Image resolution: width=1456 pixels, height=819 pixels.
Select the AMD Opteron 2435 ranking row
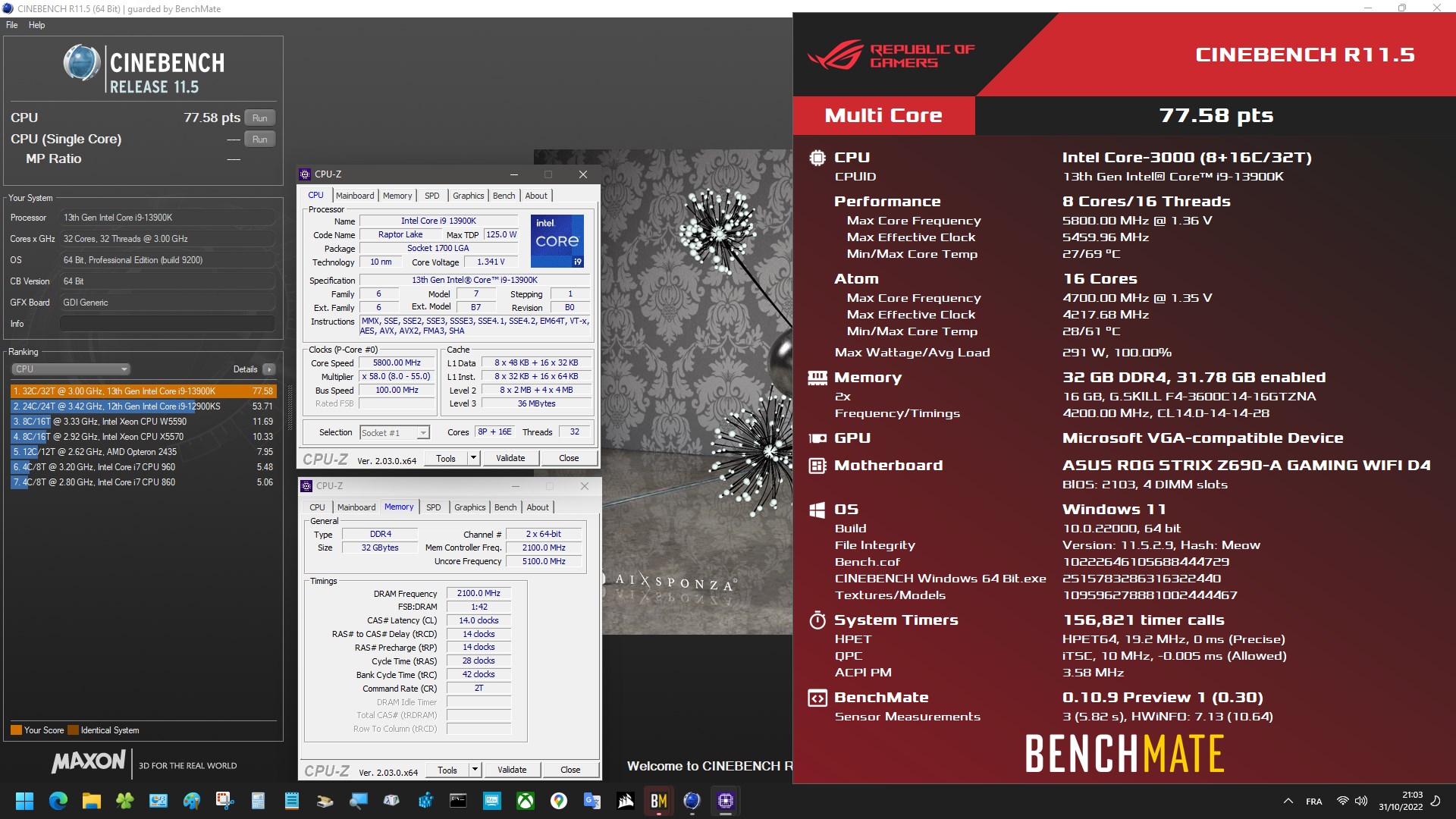(x=143, y=452)
